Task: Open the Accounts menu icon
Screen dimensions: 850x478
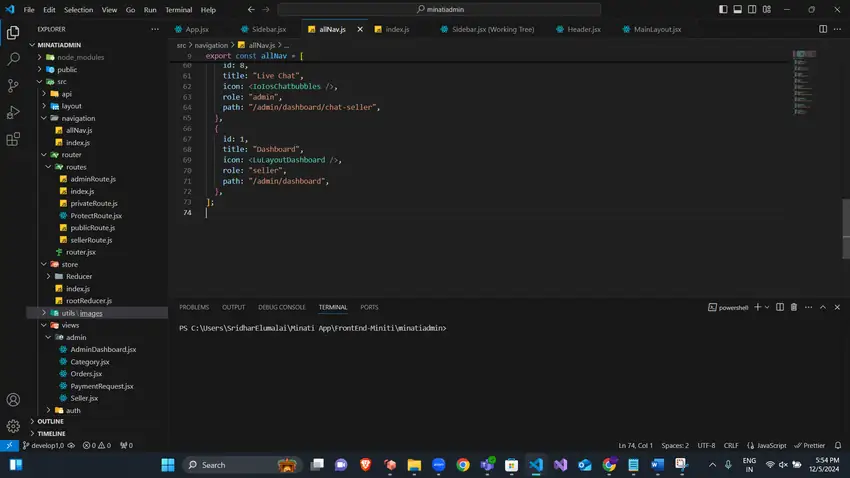Action: [13, 400]
